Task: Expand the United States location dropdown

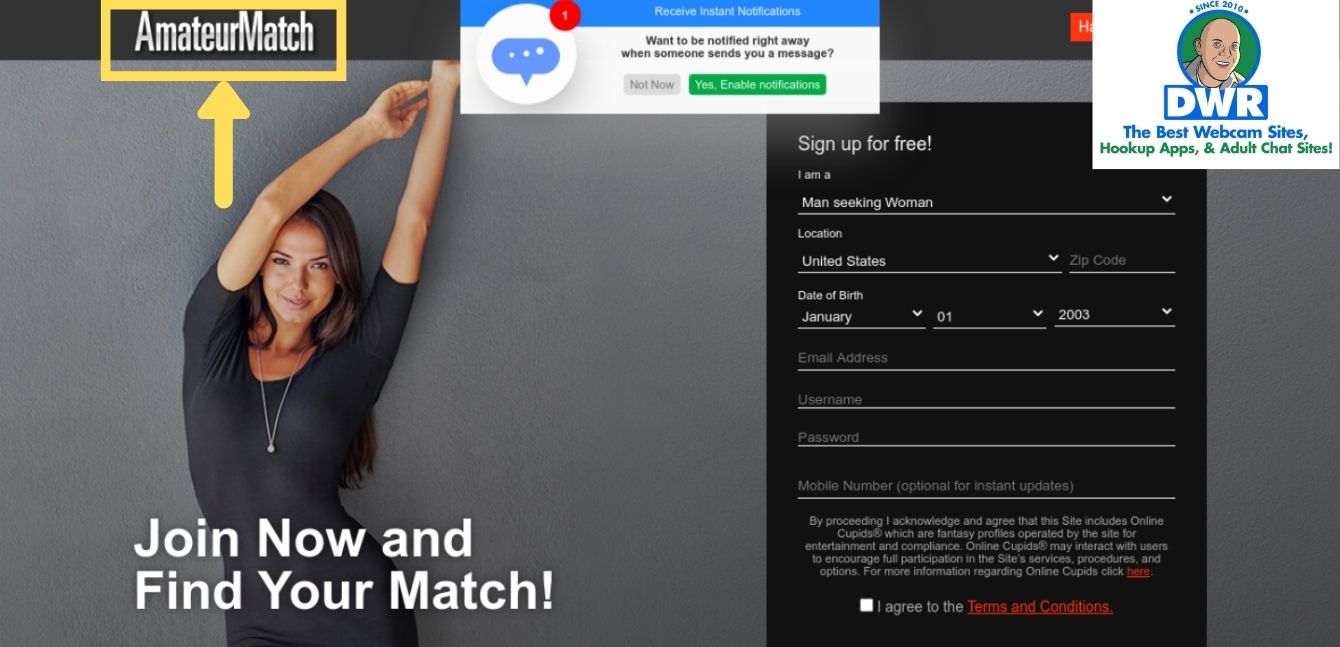Action: coord(929,260)
